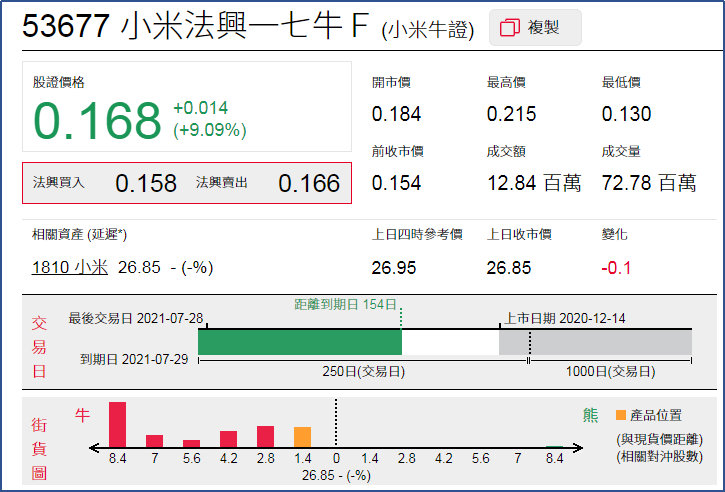
Task: Click the (相關對沖股數) legend note
Action: (659, 457)
